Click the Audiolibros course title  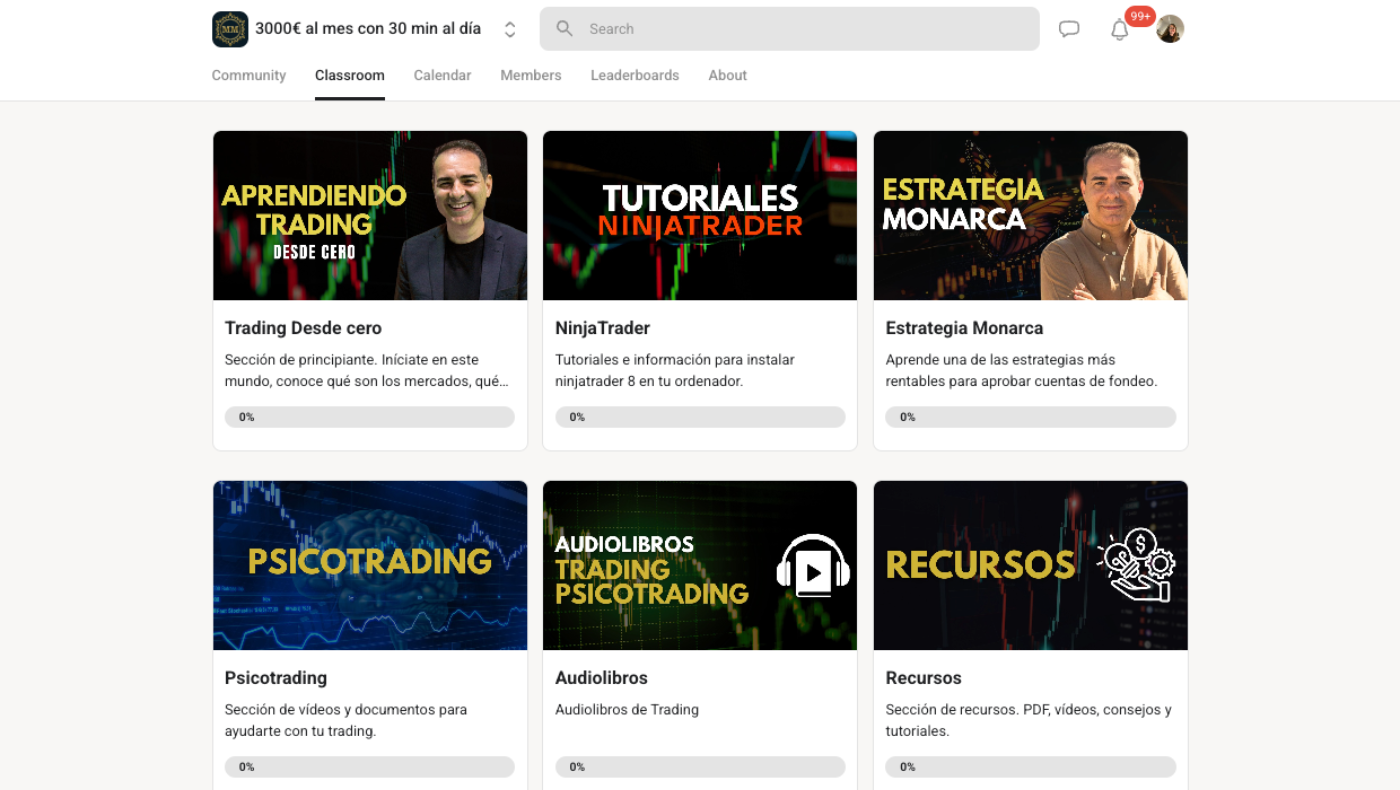602,678
